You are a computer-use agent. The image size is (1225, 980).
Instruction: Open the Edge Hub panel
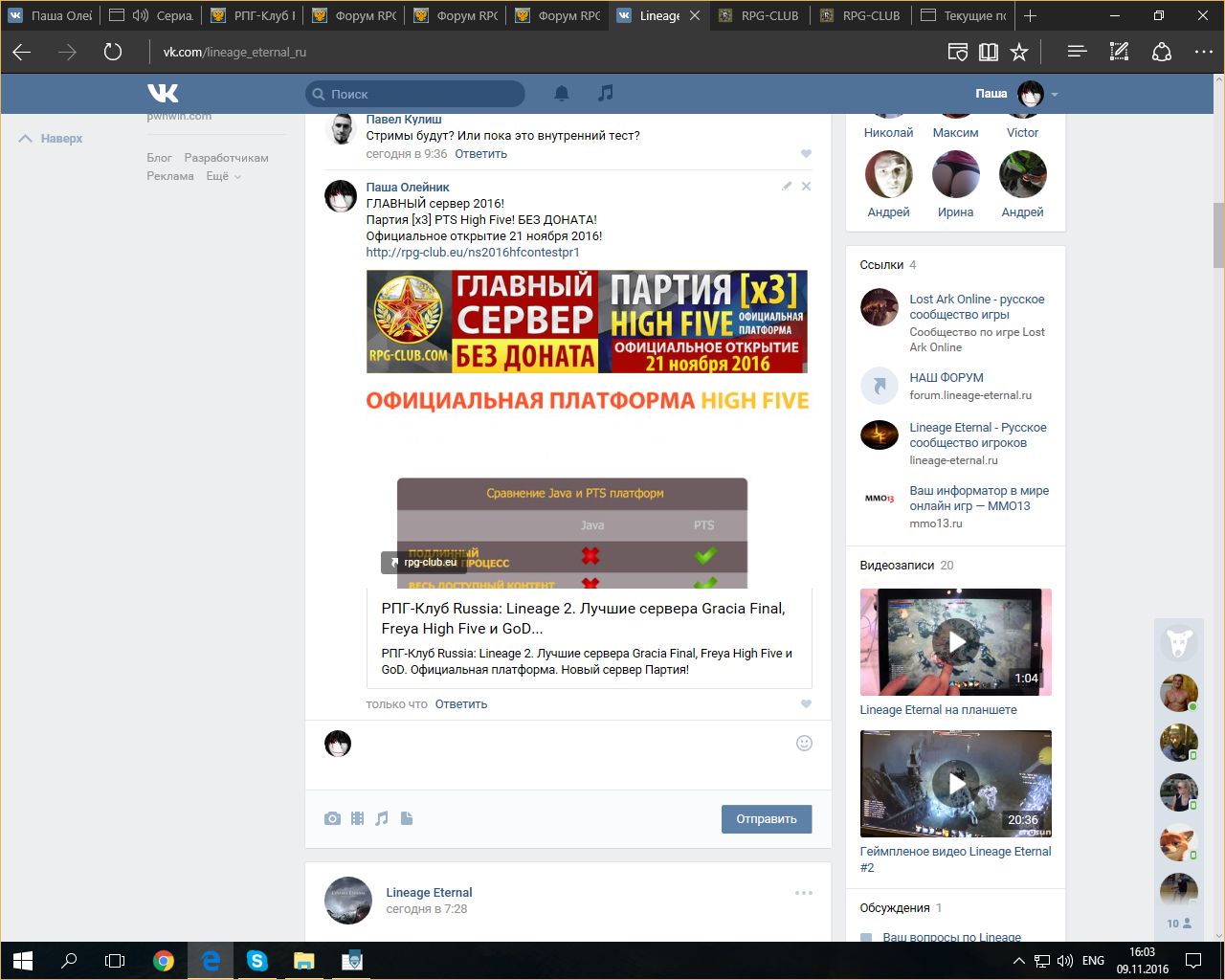pyautogui.click(x=1077, y=52)
